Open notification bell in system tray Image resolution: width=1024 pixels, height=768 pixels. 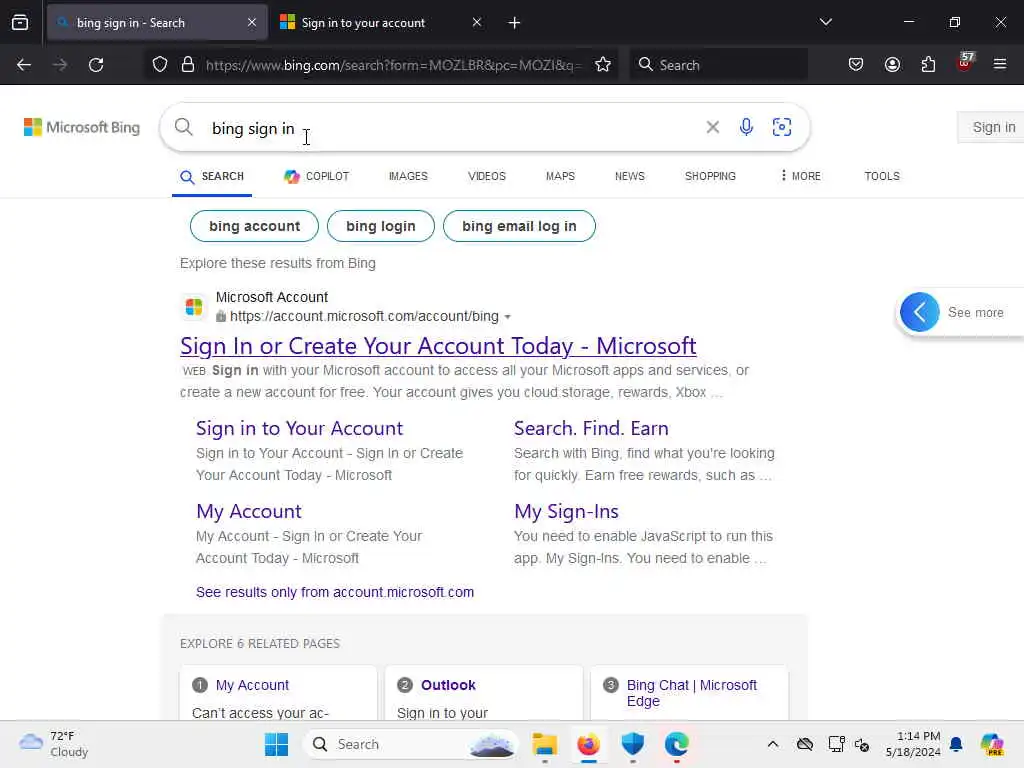tap(956, 744)
